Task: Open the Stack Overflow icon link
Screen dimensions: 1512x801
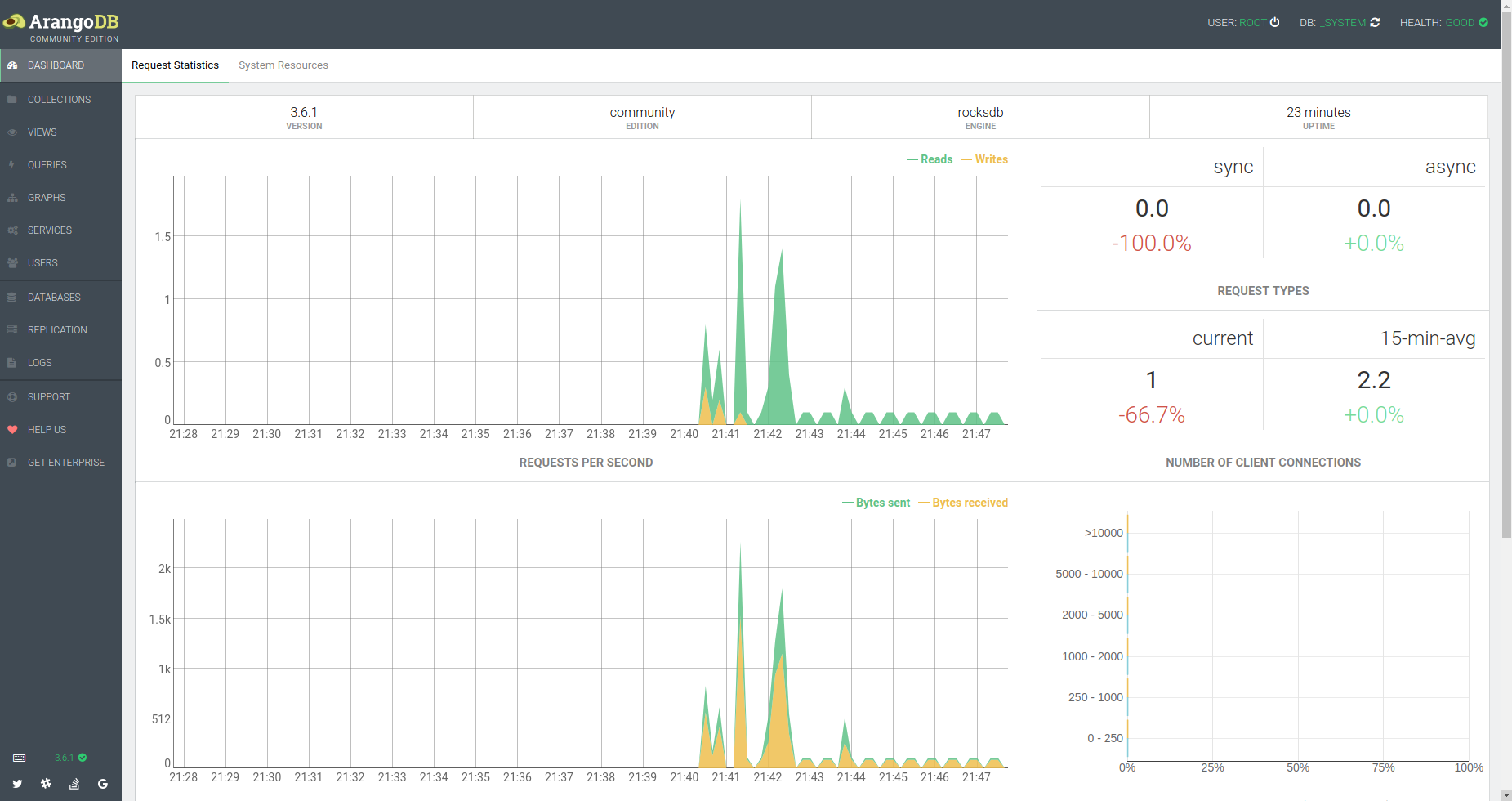Action: point(74,784)
